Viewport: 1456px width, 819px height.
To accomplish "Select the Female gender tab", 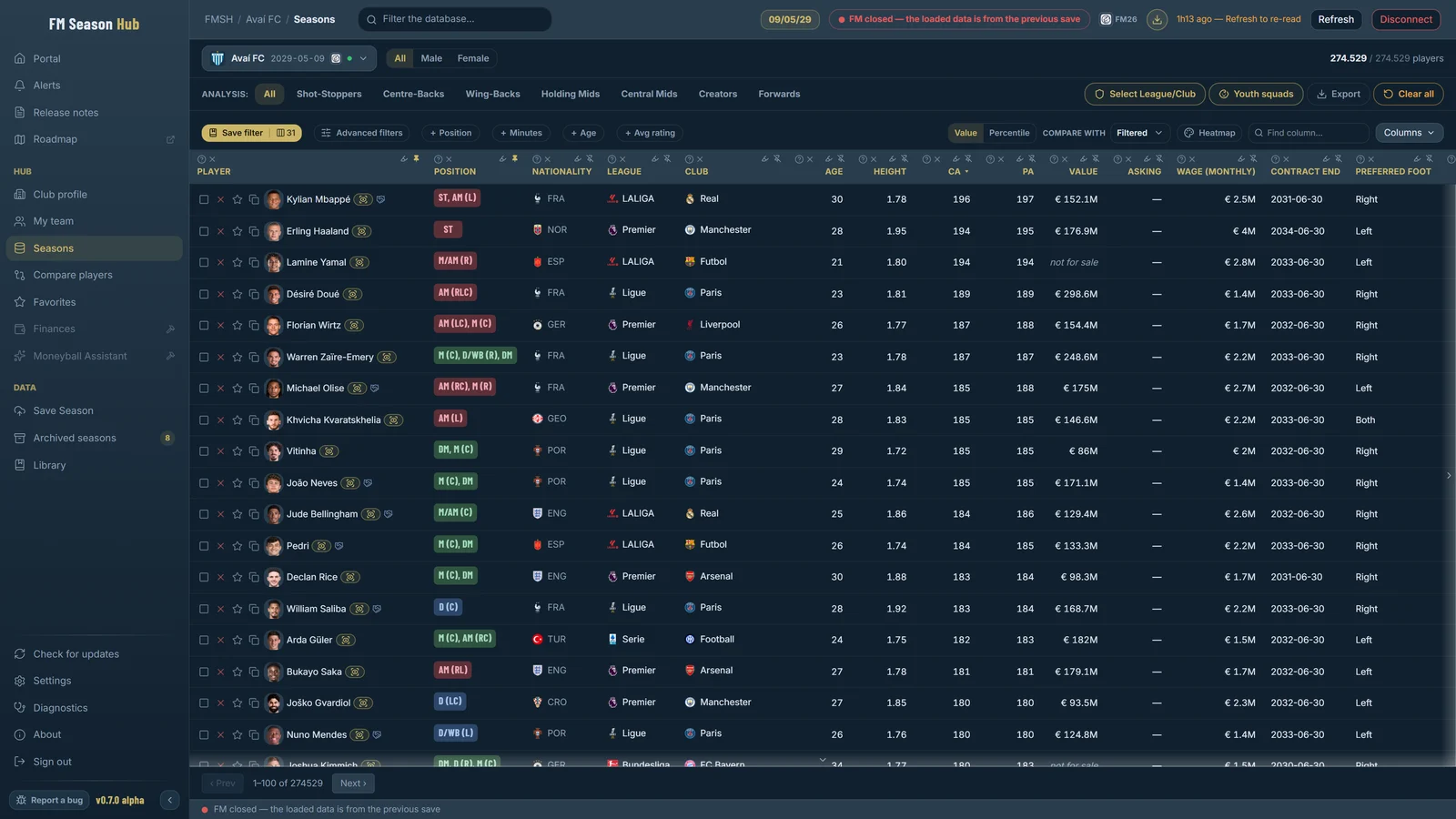I will click(473, 58).
